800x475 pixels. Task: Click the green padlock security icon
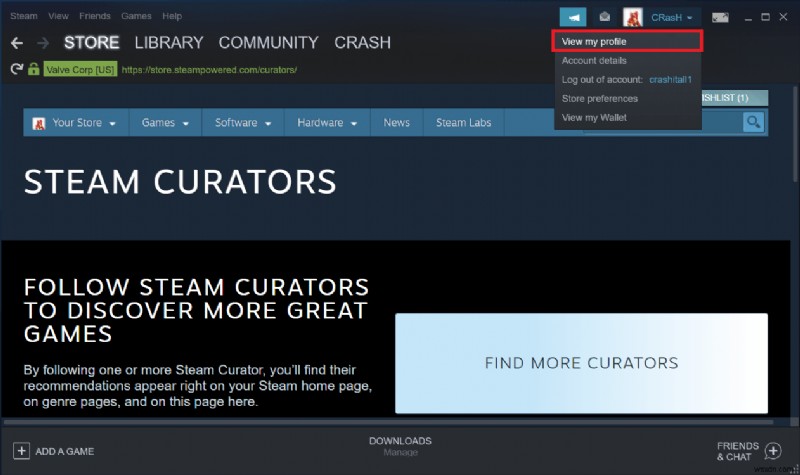(x=34, y=69)
